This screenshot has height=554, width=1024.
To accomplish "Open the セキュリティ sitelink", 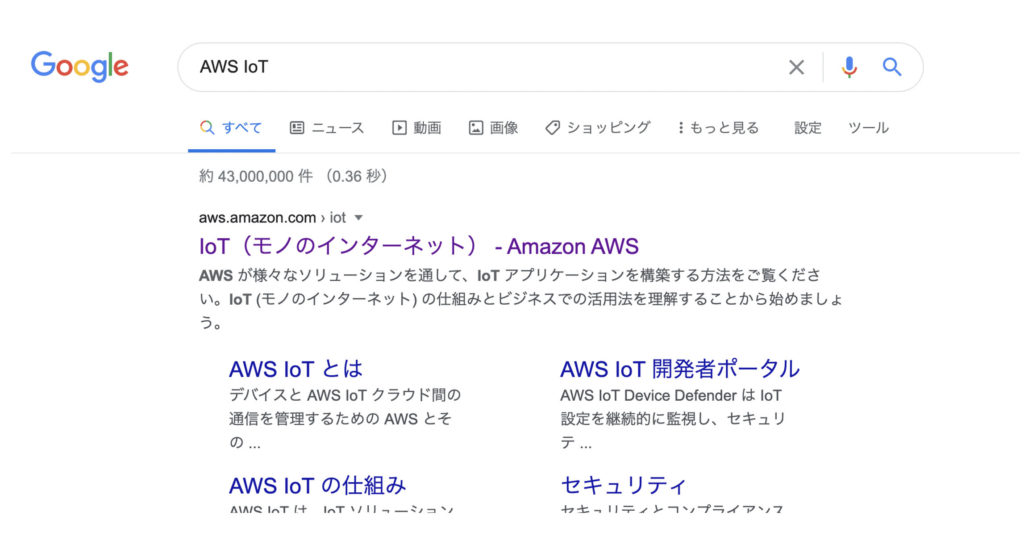I will coord(623,486).
